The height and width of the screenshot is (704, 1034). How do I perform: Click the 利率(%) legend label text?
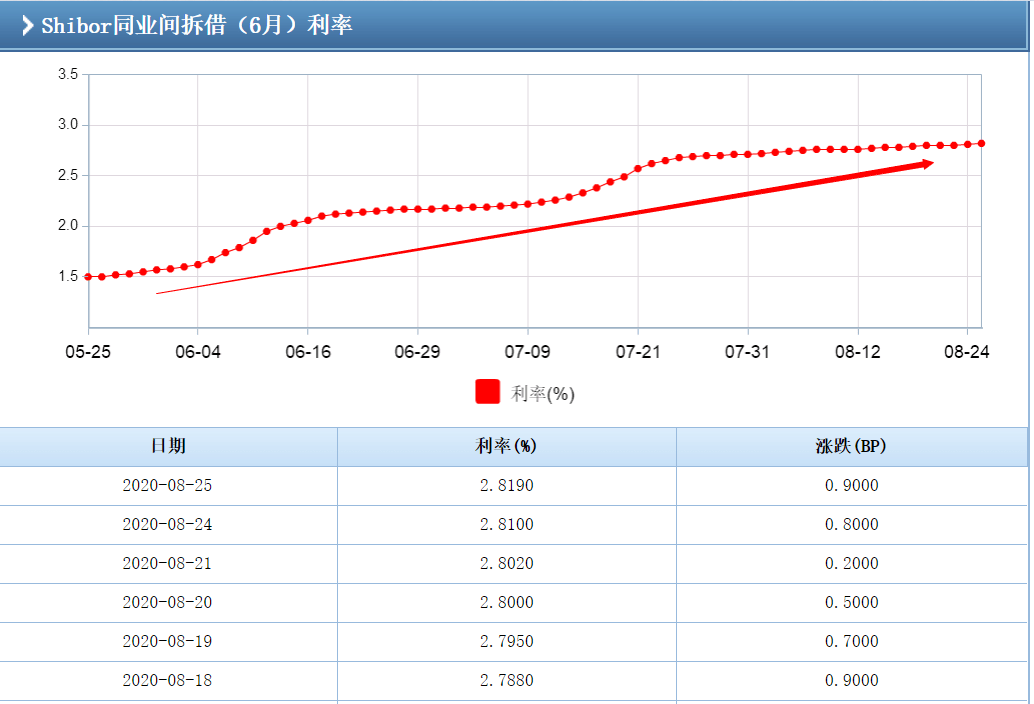coord(543,394)
